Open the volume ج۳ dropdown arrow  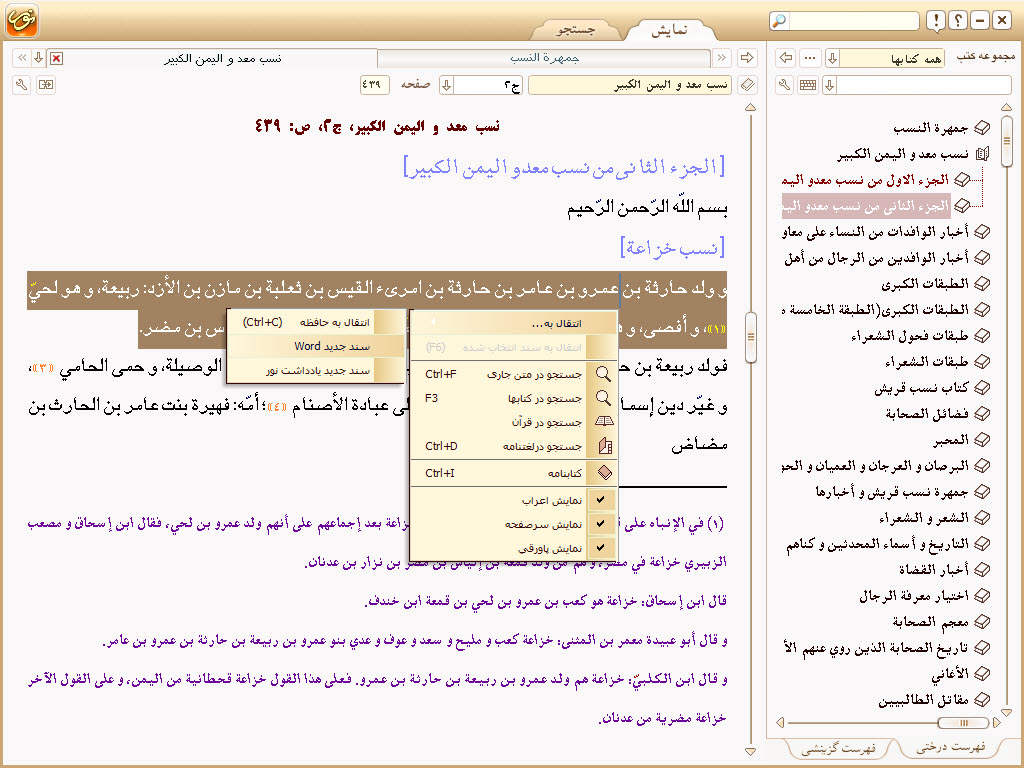pos(447,85)
